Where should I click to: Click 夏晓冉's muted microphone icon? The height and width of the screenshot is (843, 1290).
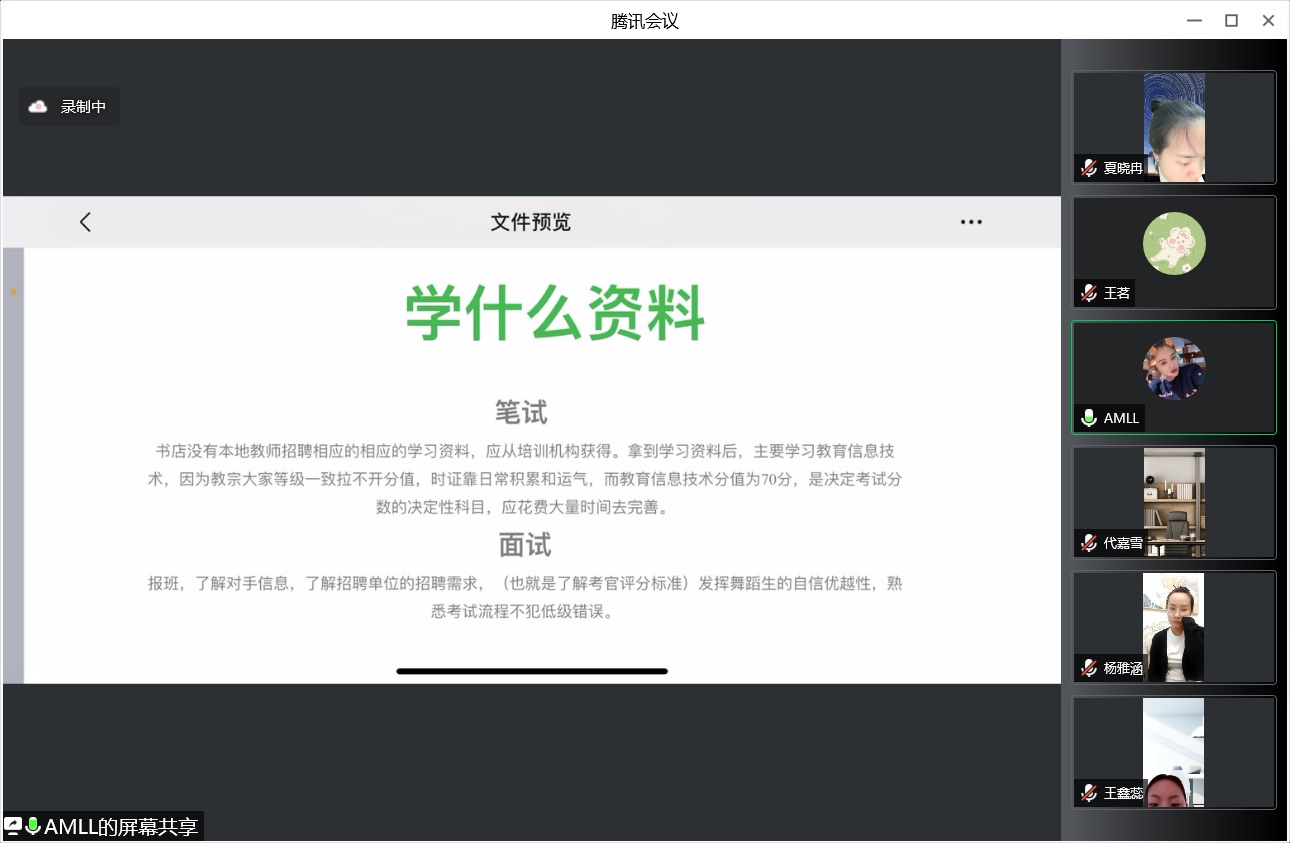(x=1088, y=168)
